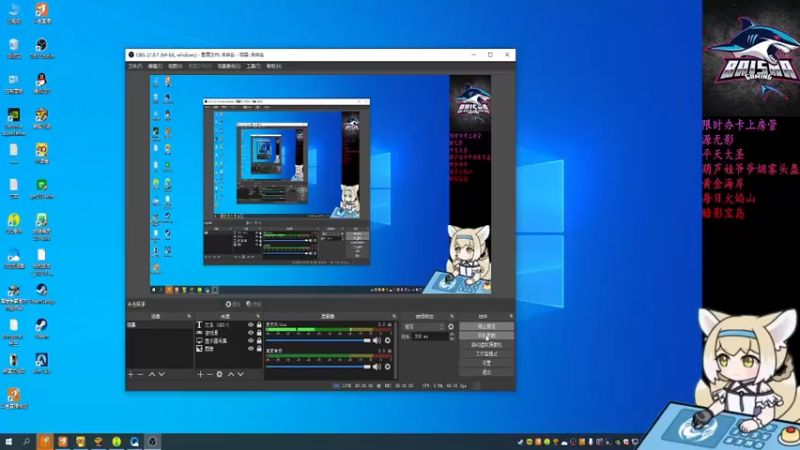Click the Start Recording button in Controls
The width and height of the screenshot is (800, 450).
click(x=486, y=336)
